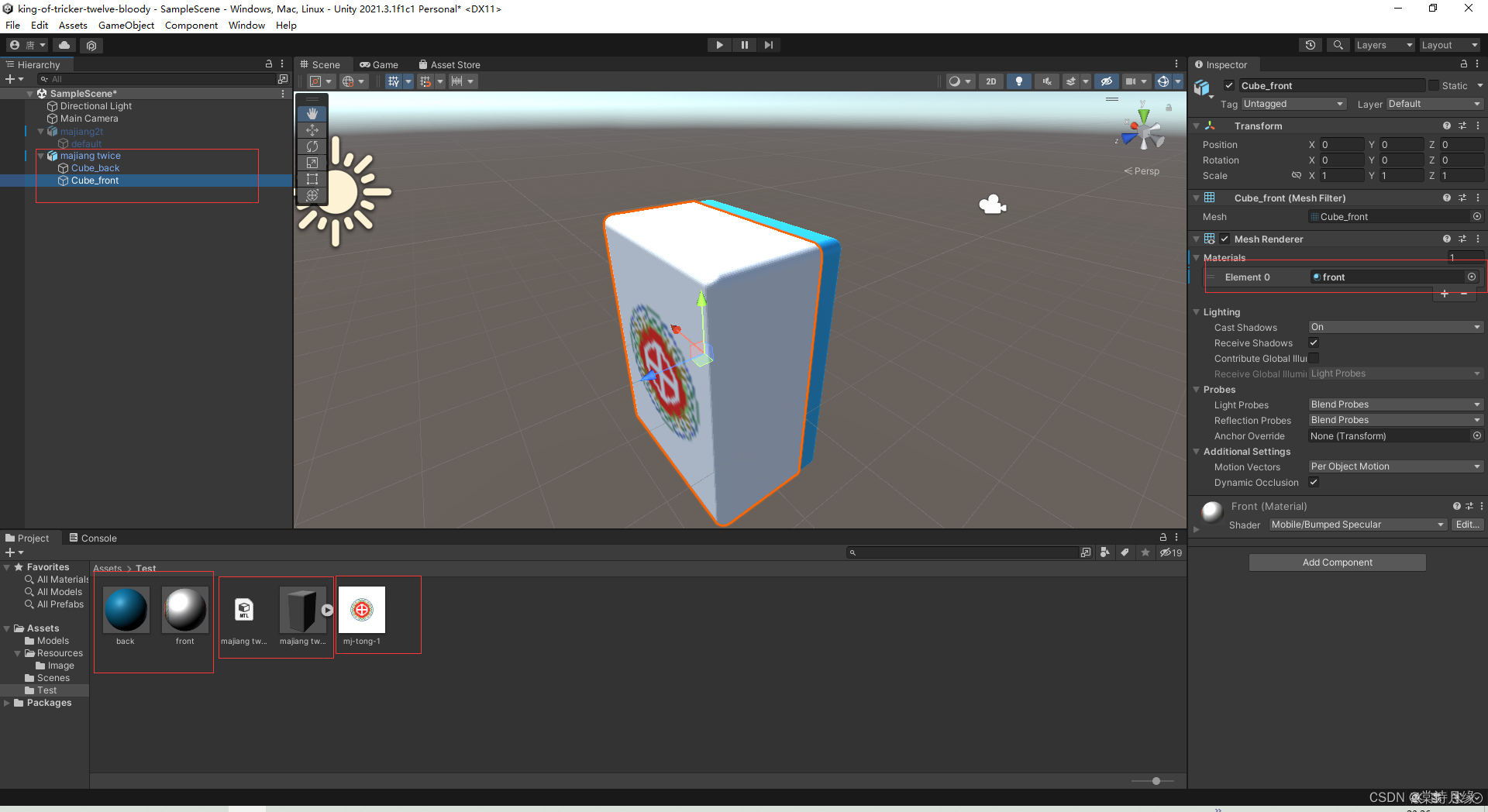This screenshot has width=1488, height=812.
Task: Disable Dynamic Occlusion checkbox
Action: point(1314,482)
